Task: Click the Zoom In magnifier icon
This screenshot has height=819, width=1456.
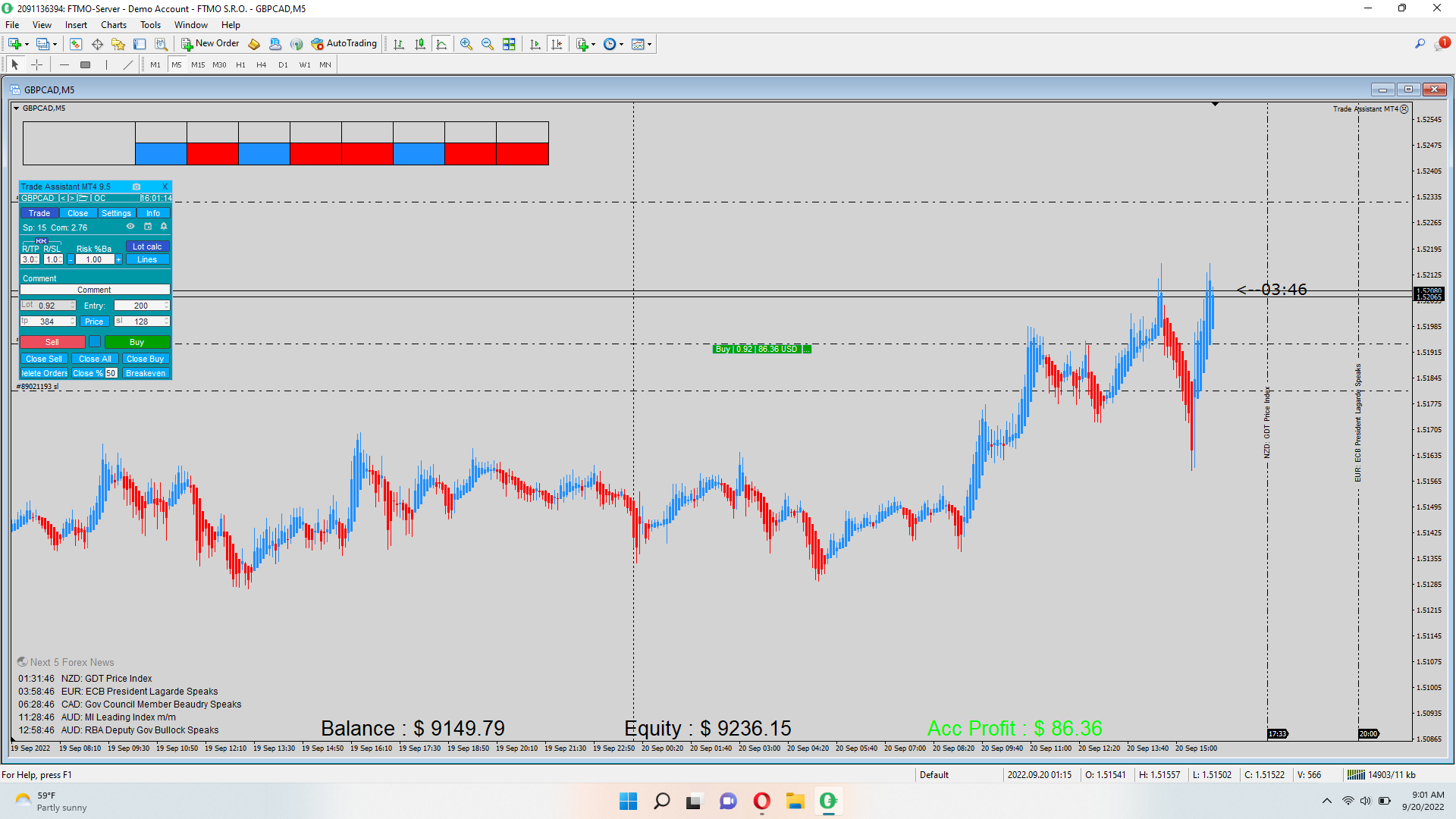Action: (x=466, y=44)
